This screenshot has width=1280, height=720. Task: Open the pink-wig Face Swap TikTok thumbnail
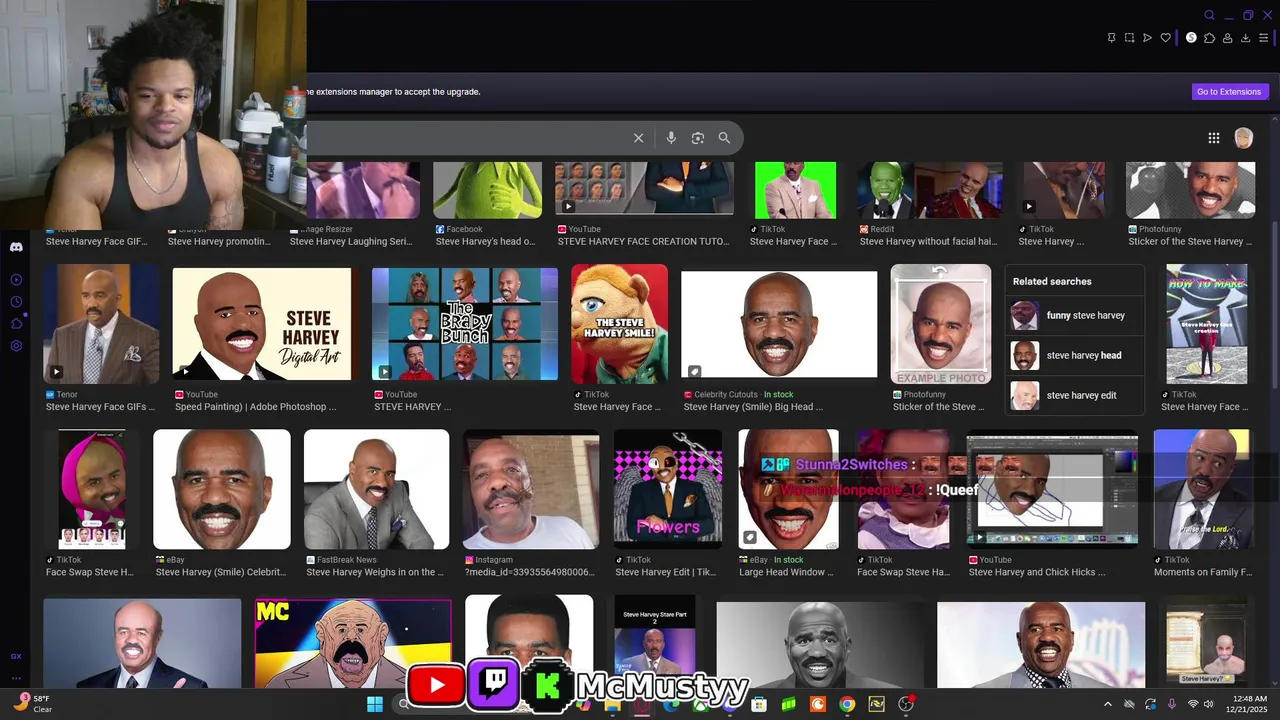pos(92,489)
